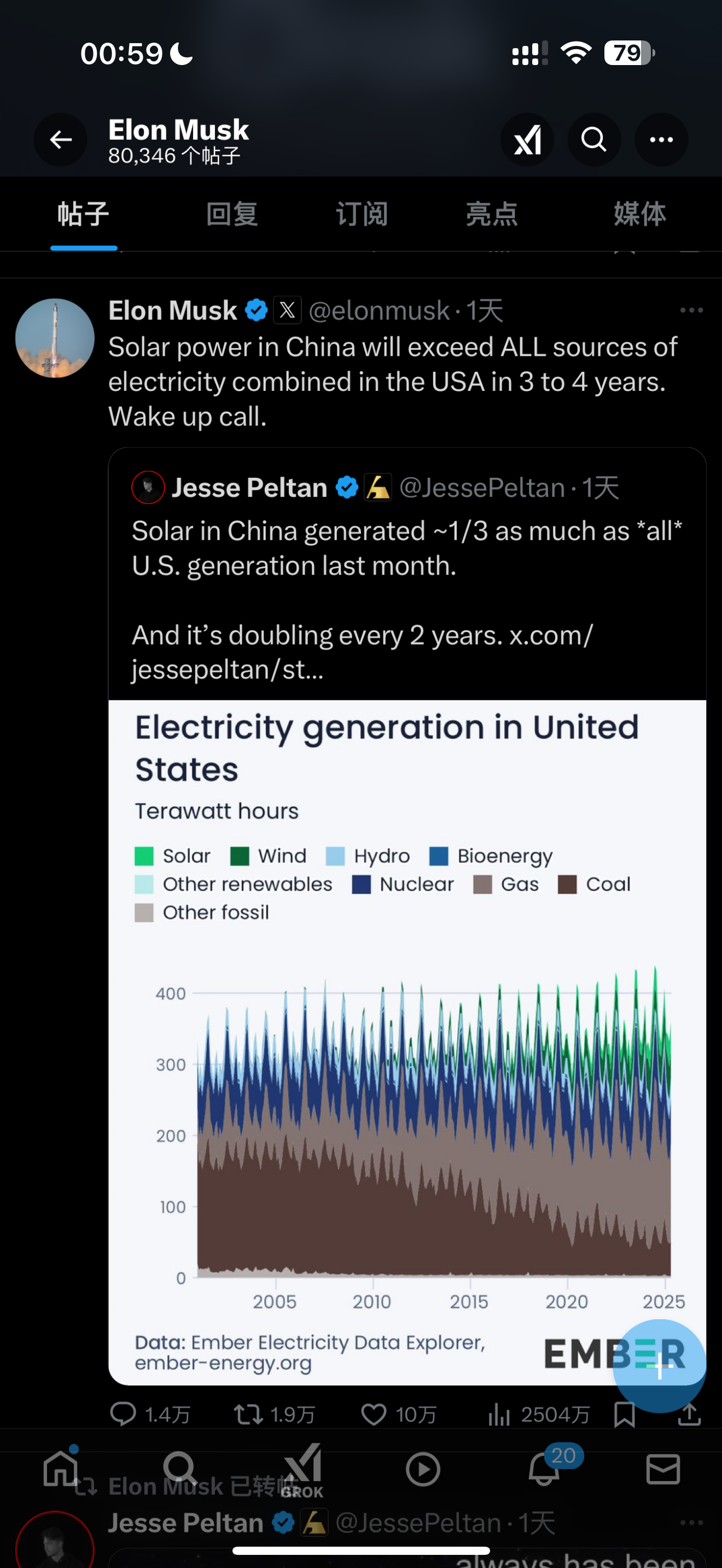The height and width of the screenshot is (1568, 722).
Task: Tap the Solar legend color swatch
Action: 144,856
